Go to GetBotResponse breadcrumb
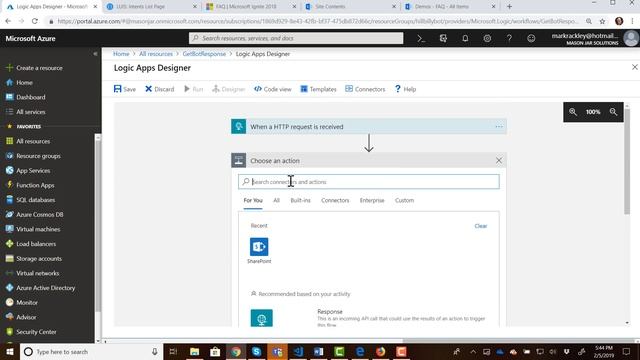The image size is (640, 360). [x=204, y=54]
